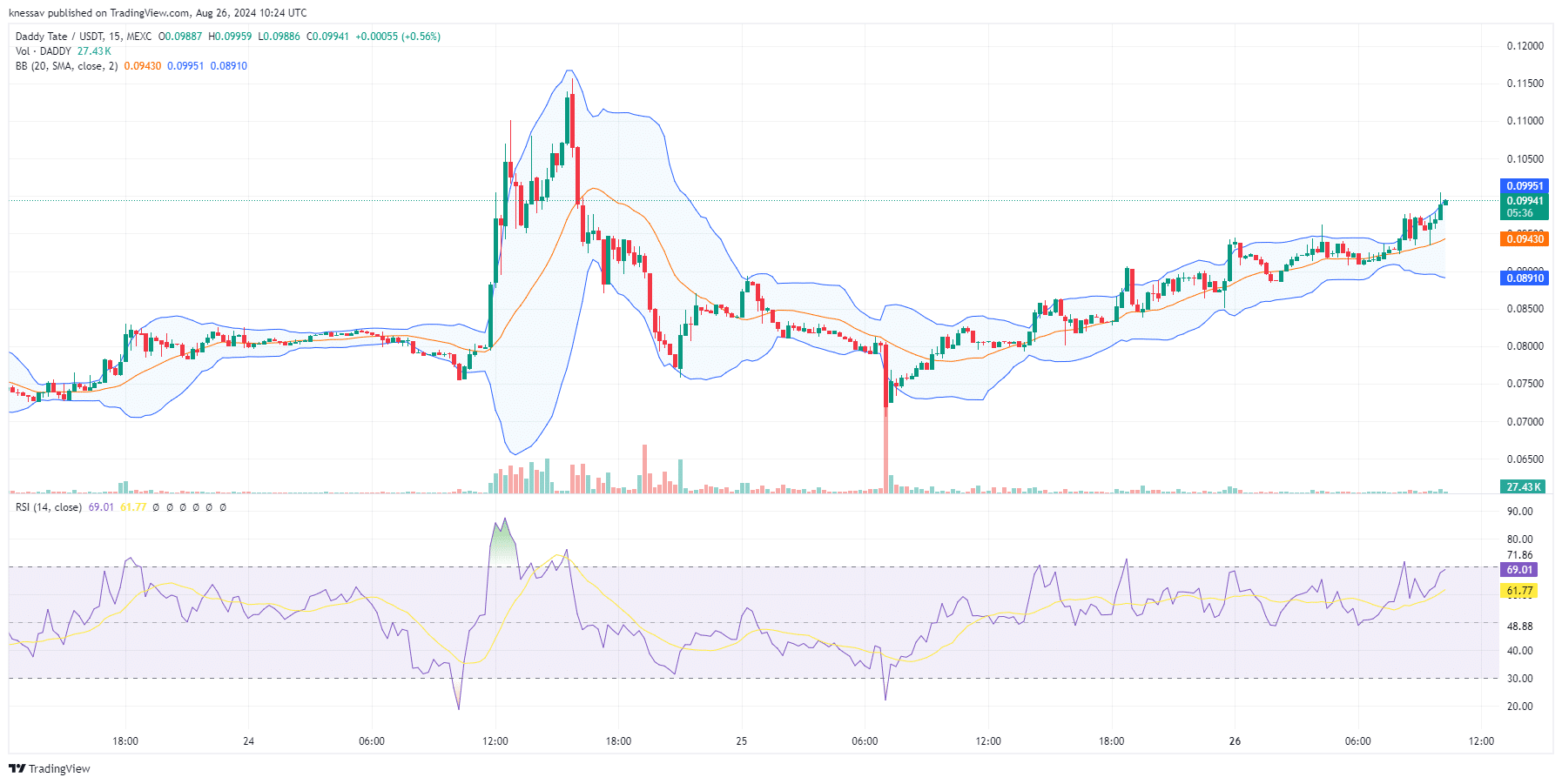Click the BB lower value 0.08910 in legend
This screenshot has width=1562, height=784.
click(x=229, y=66)
